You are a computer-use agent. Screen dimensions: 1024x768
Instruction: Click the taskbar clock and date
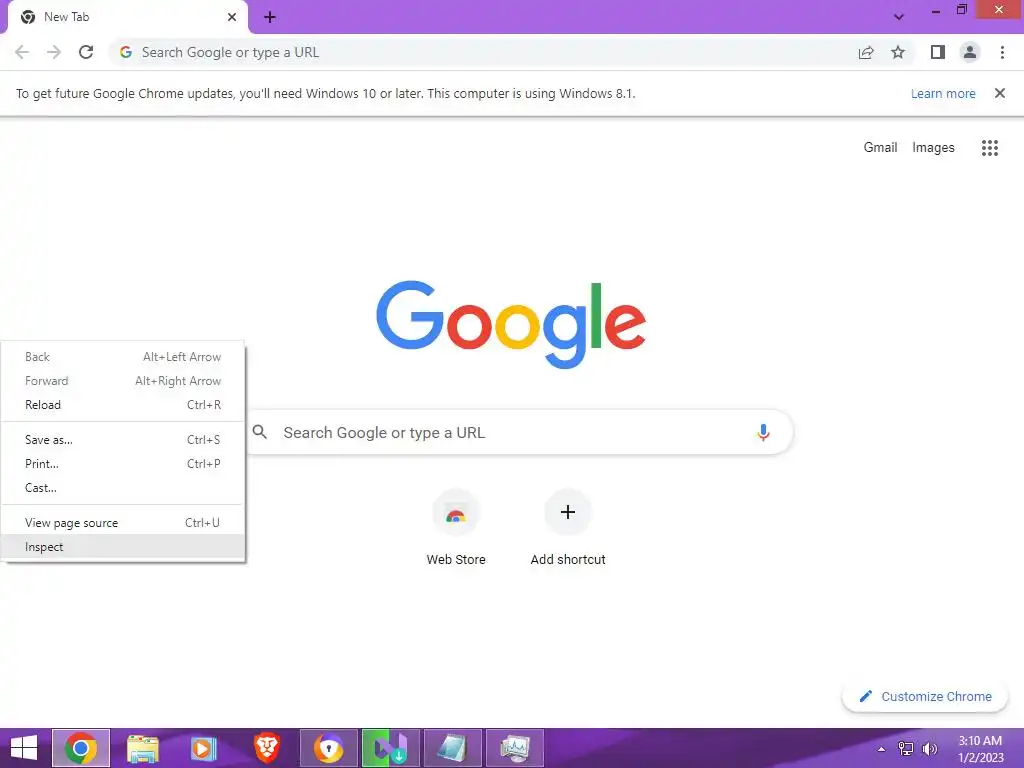click(980, 749)
